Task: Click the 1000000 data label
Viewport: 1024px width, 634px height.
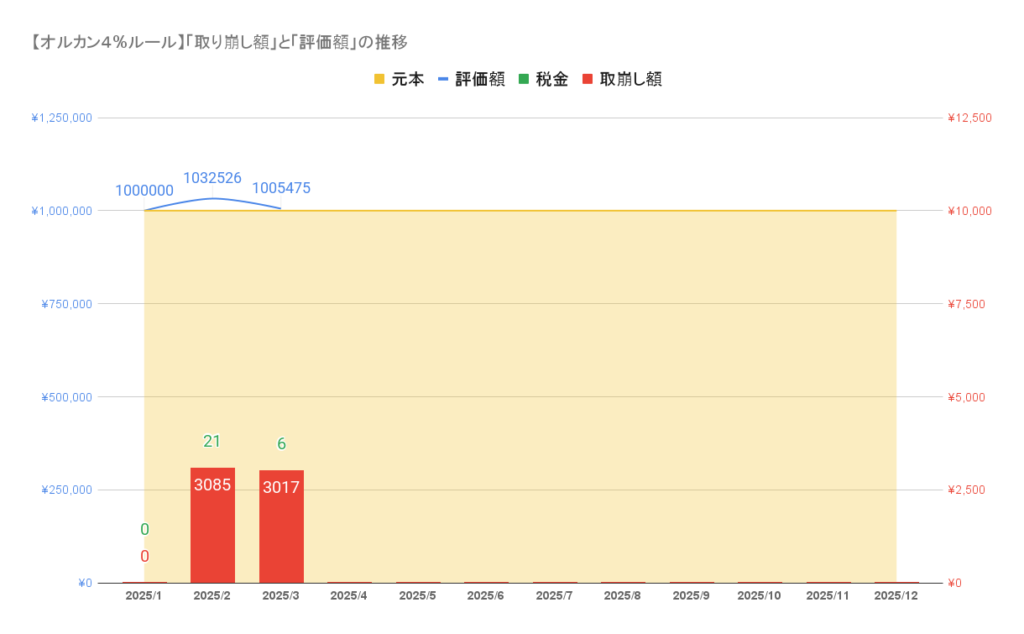Action: click(x=144, y=191)
